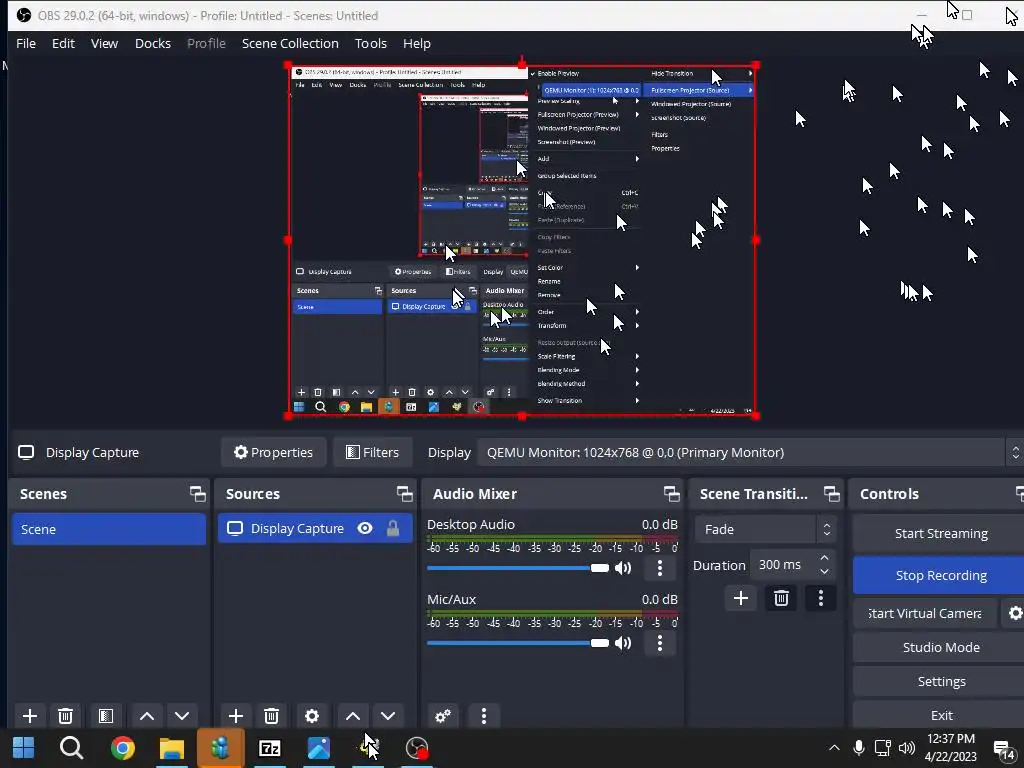Viewport: 1024px width, 768px height.
Task: Adjust Mic/Aux volume slider
Action: 518,643
